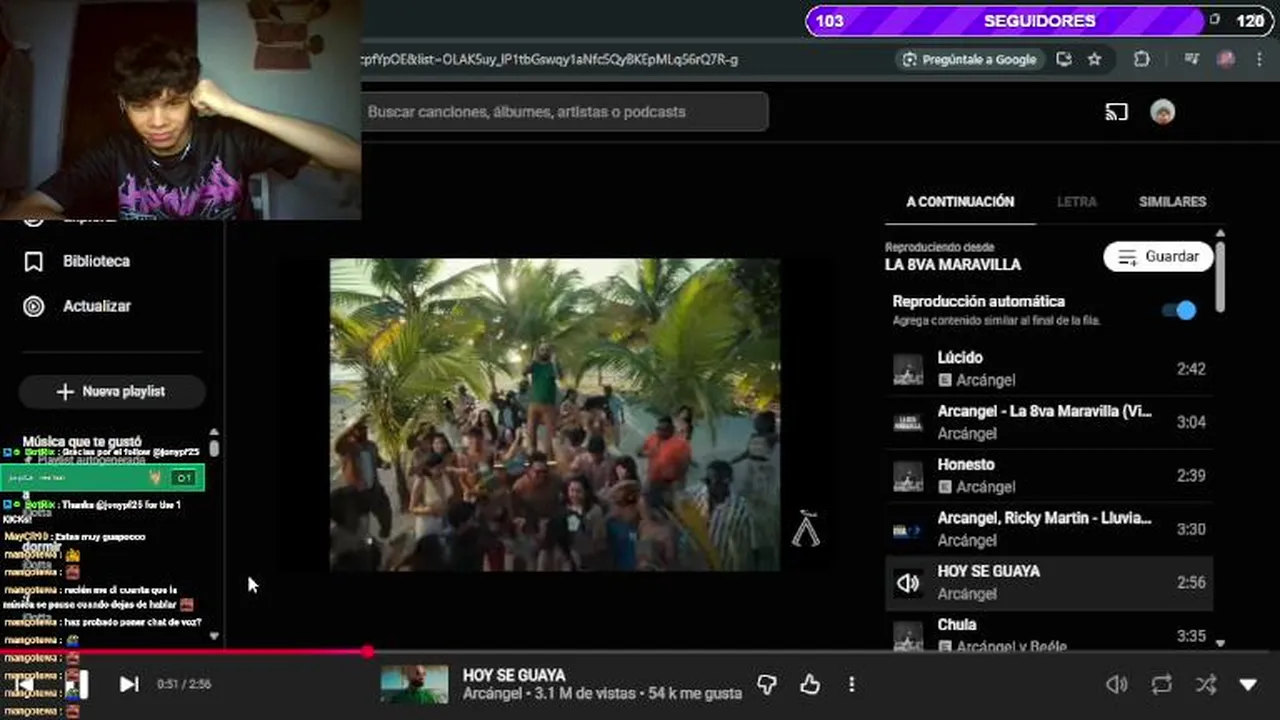Open the Chrome three-dot menu
Image resolution: width=1280 pixels, height=720 pixels.
(x=1258, y=59)
